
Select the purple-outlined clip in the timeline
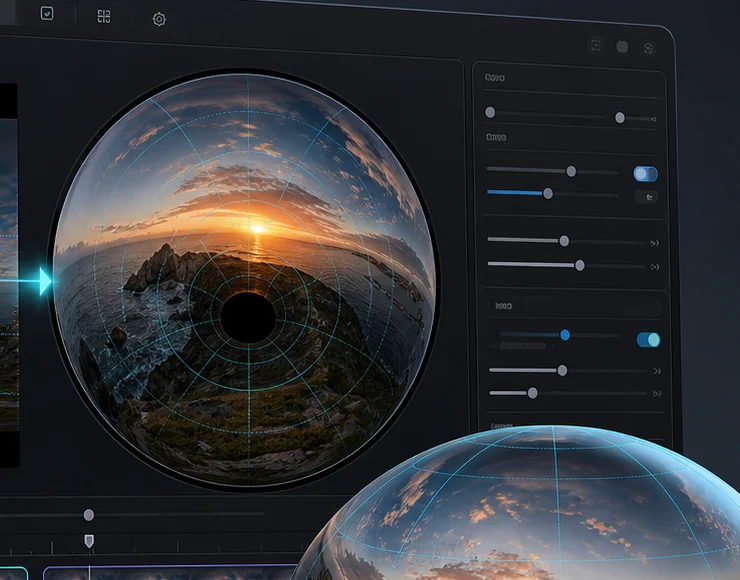coord(172,572)
